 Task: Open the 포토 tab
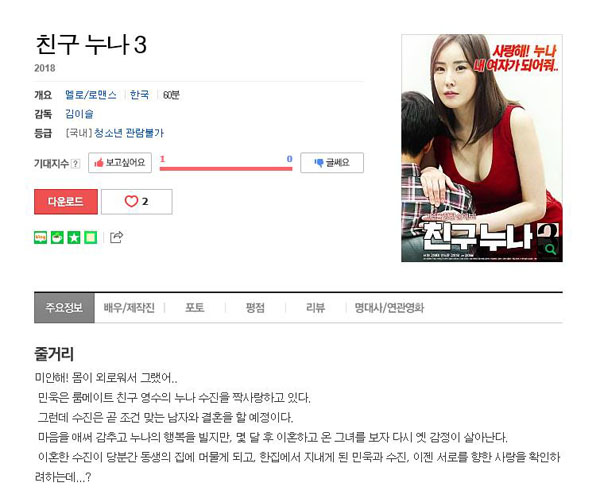(195, 308)
